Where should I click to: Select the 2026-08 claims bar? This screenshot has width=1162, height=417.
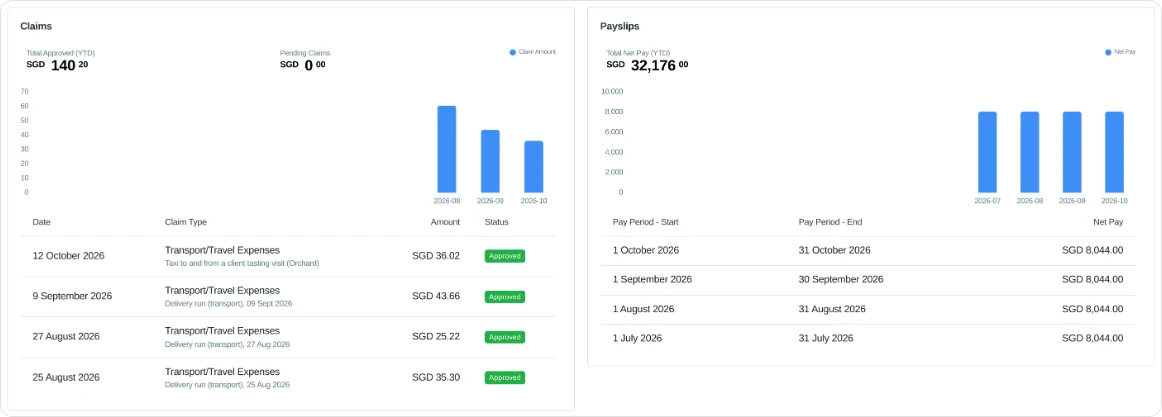[x=447, y=150]
